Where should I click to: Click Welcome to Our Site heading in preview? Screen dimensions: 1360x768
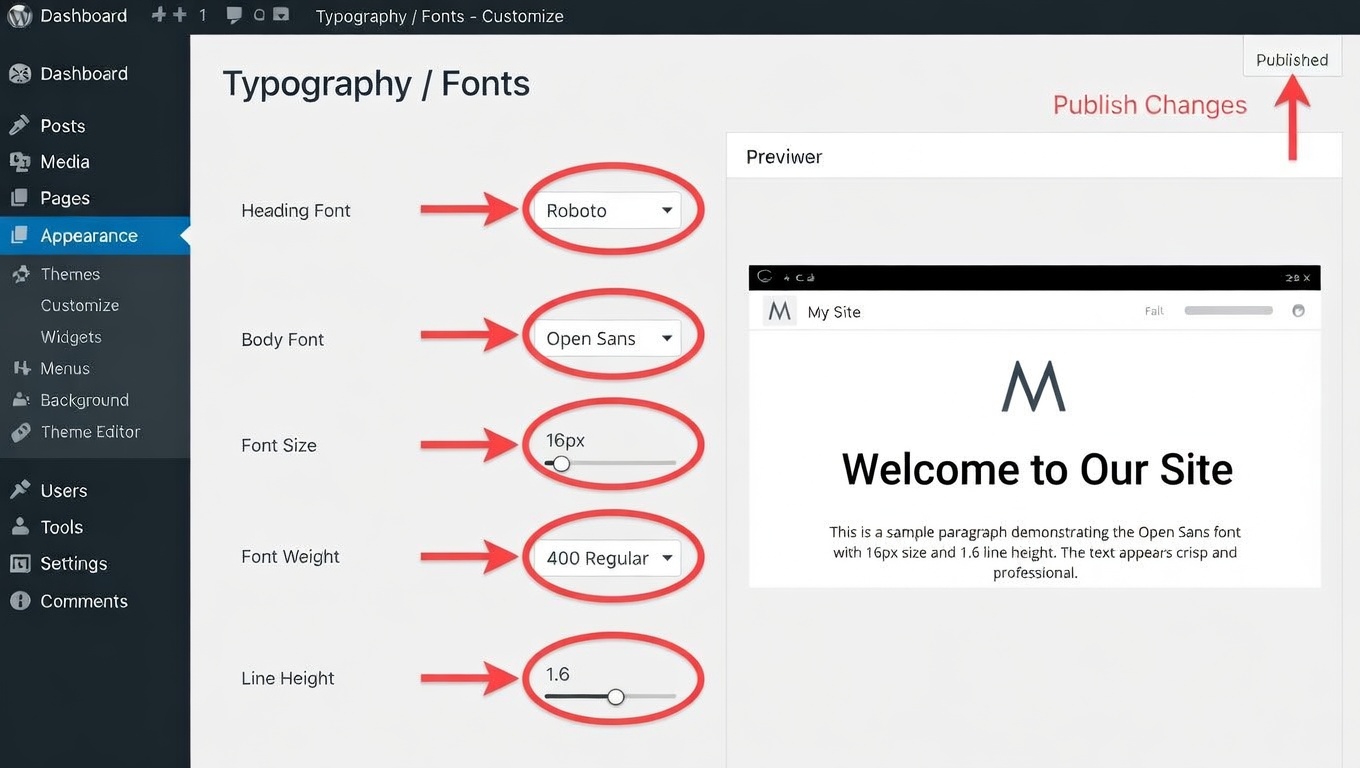tap(1037, 469)
